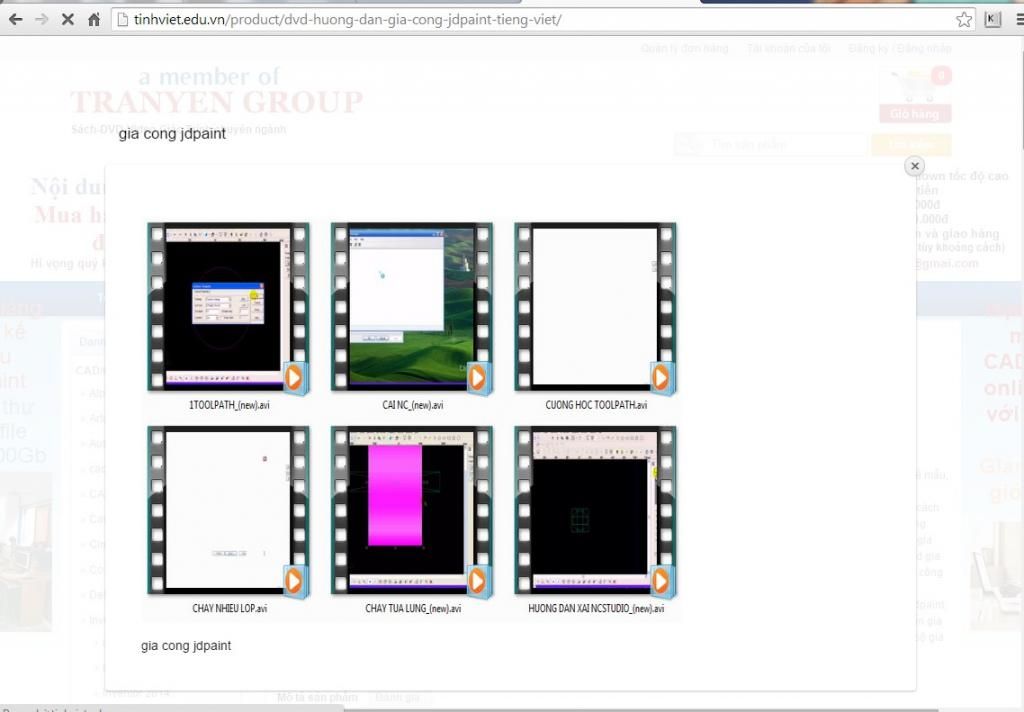Screen dimensions: 1024x712
Task: Click the gia cong jdpaint caption below the thumbnails
Action: (x=186, y=646)
